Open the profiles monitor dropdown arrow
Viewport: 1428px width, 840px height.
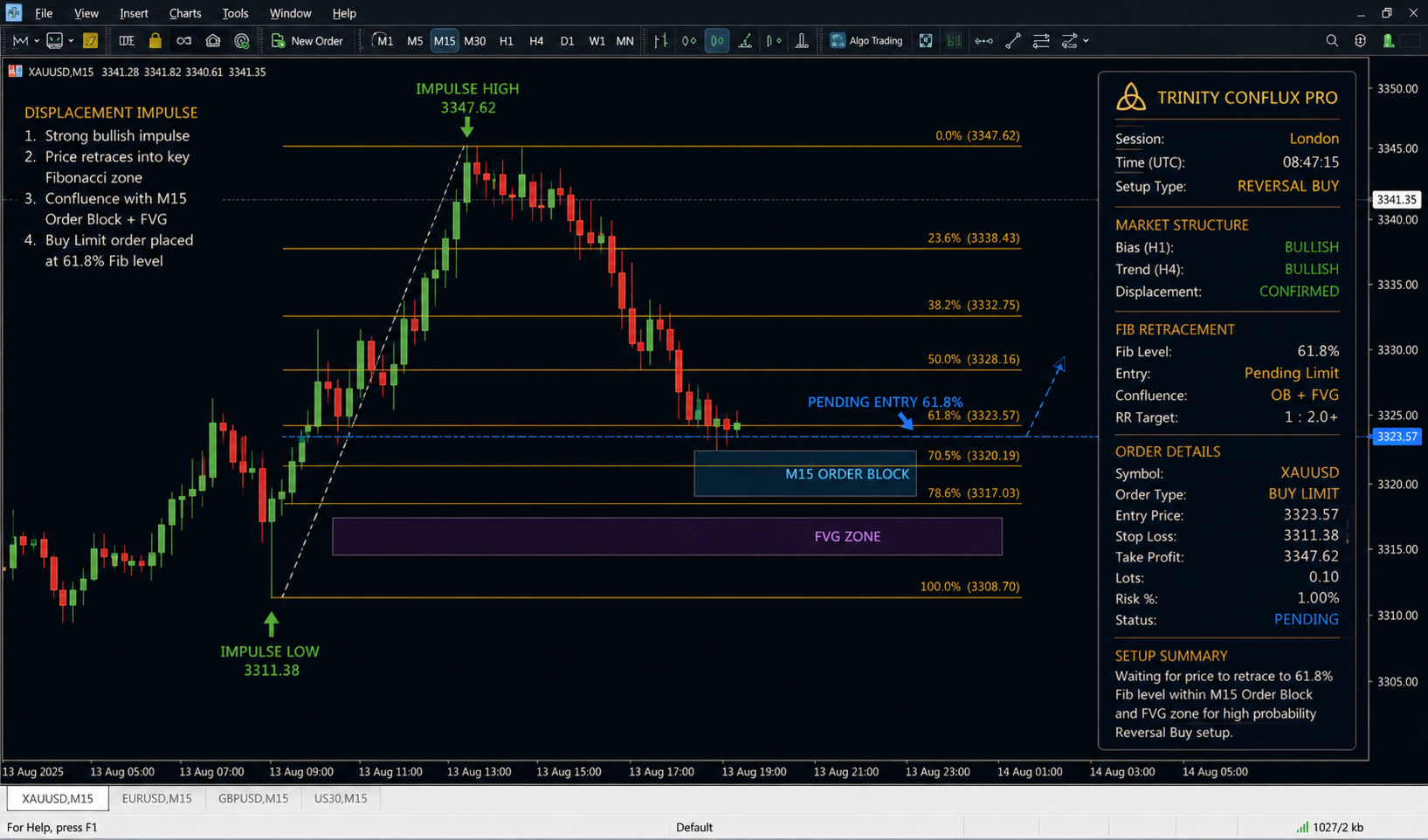[x=71, y=41]
